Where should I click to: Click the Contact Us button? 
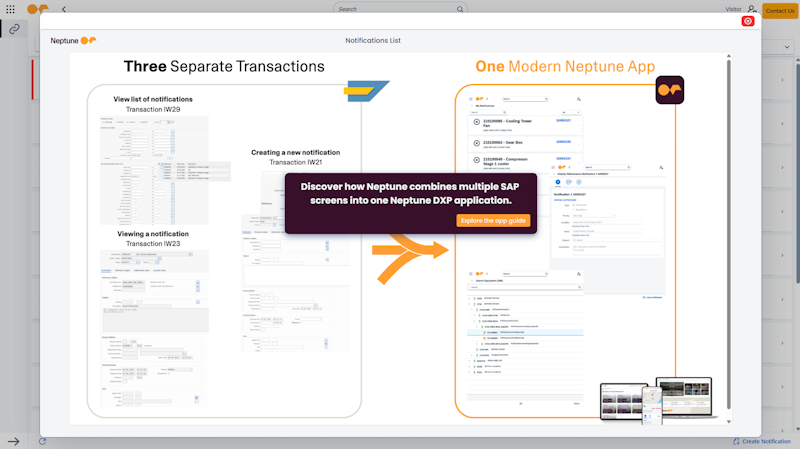pyautogui.click(x=780, y=10)
